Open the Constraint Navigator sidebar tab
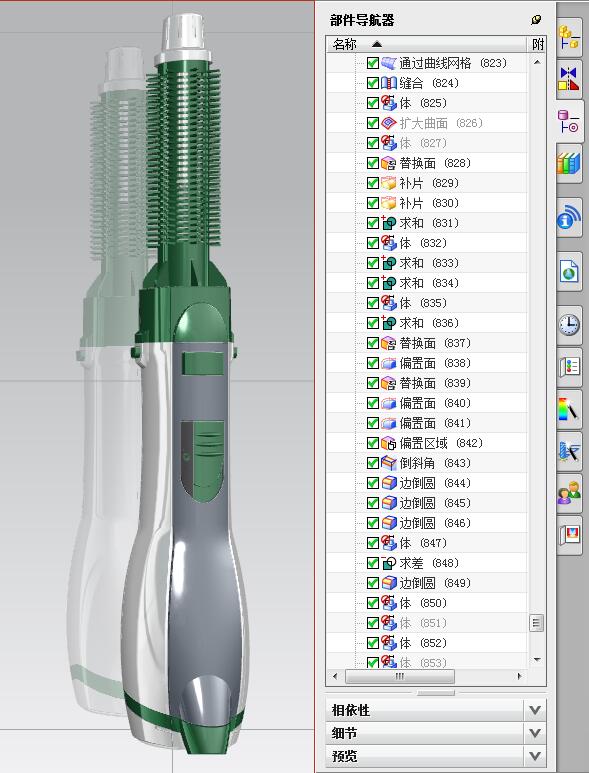589x773 pixels. [569, 79]
